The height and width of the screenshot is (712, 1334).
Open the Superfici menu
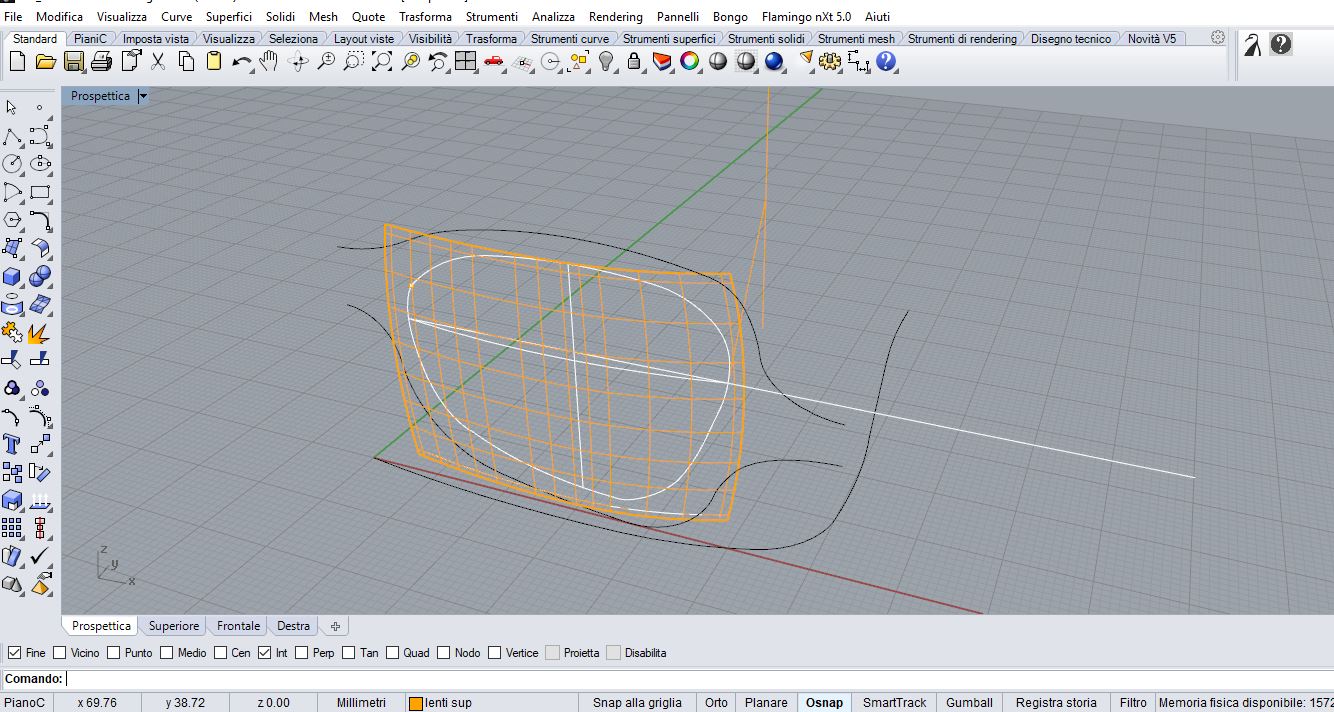pyautogui.click(x=229, y=17)
